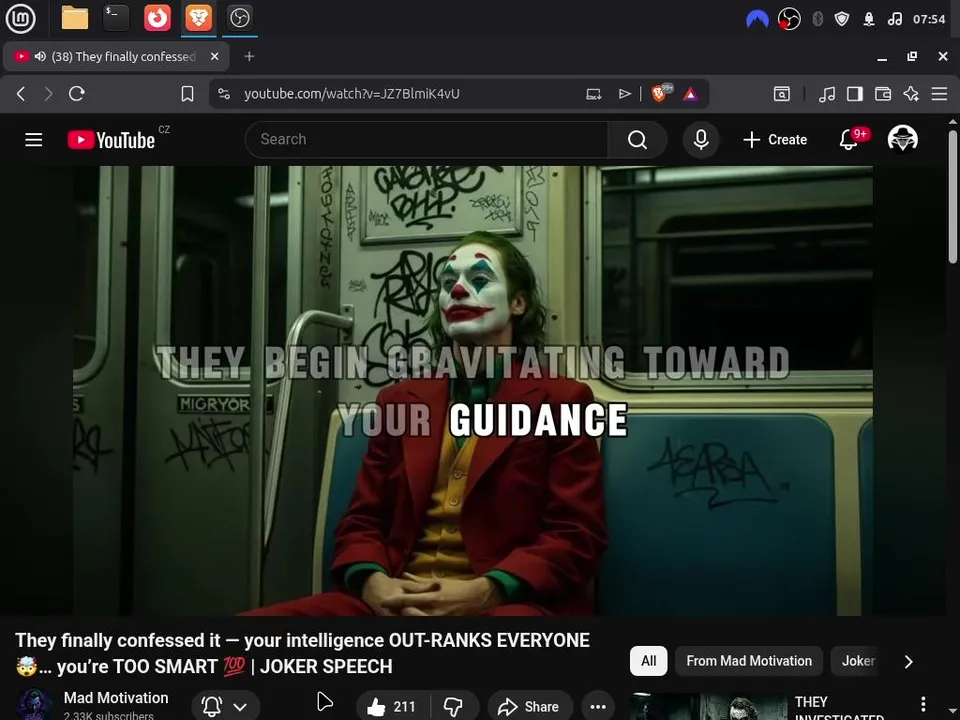Toggle the browser sidebar panel

[855, 94]
